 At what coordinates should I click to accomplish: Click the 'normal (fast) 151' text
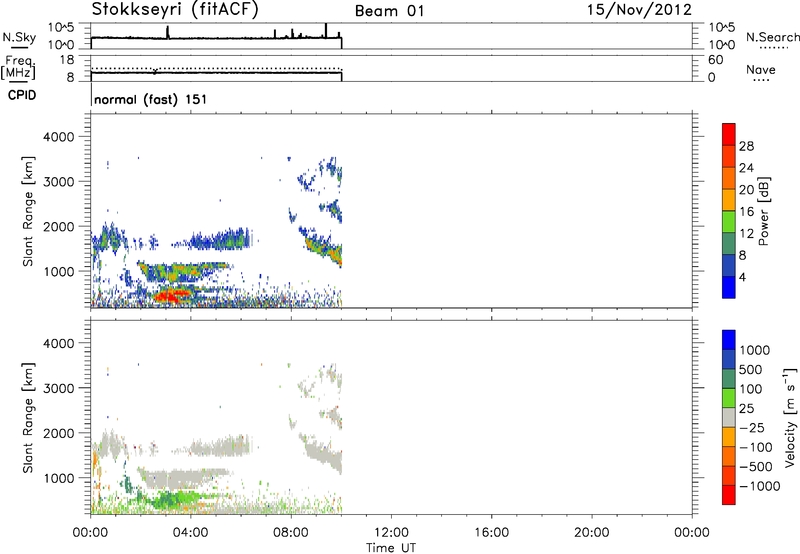click(x=151, y=99)
